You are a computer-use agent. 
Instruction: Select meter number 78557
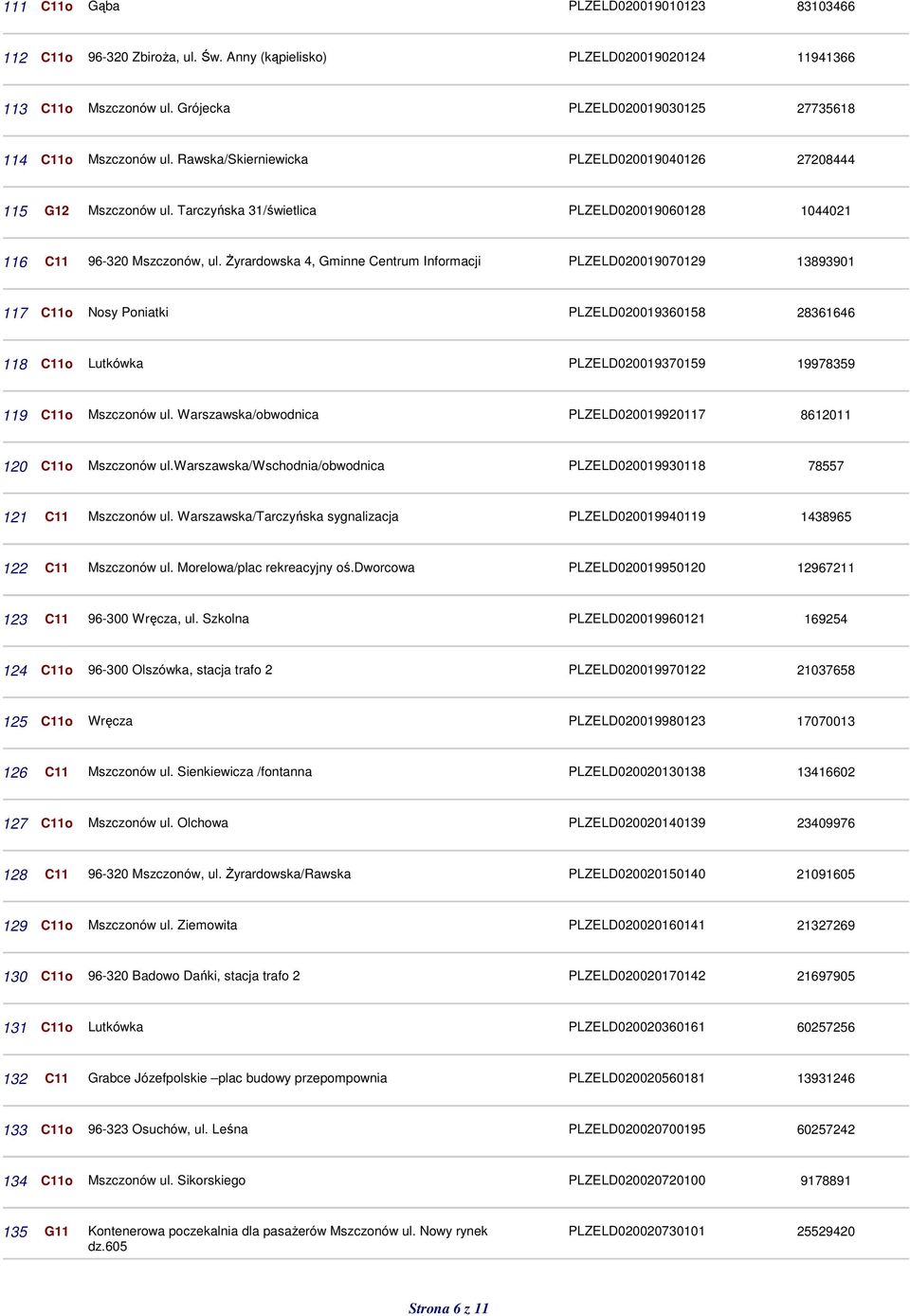coord(825,466)
